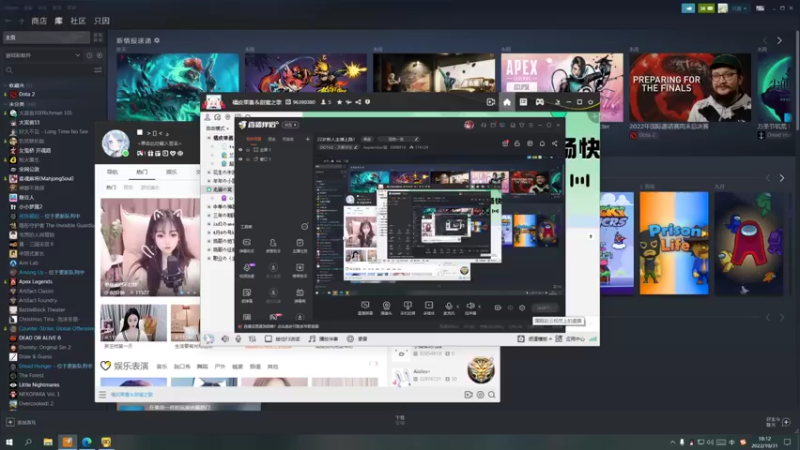Toggle visibility of second source in streaming tool

click(x=241, y=159)
